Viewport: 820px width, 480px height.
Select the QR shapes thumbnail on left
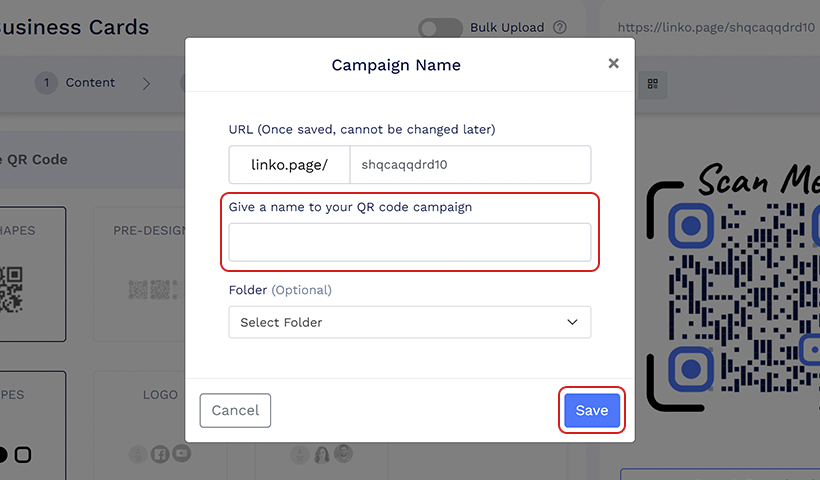click(11, 289)
